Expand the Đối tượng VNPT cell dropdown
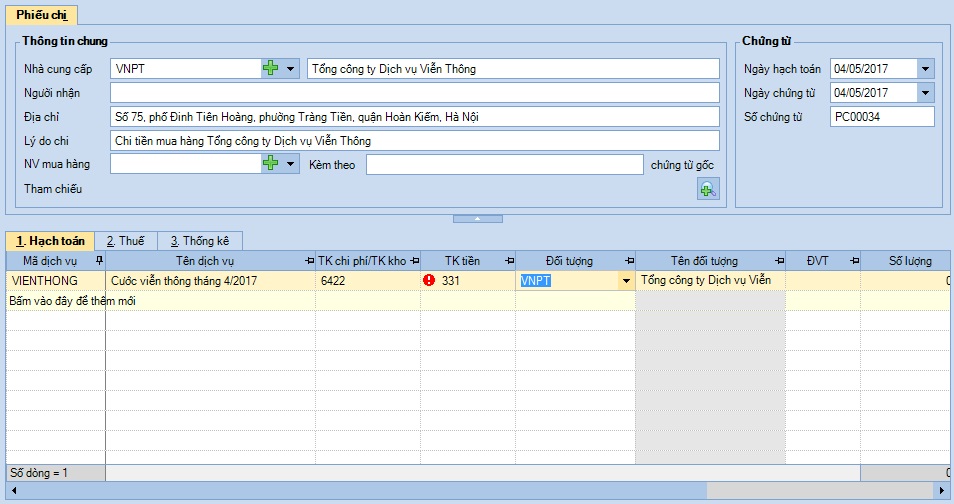954x504 pixels. [x=626, y=281]
